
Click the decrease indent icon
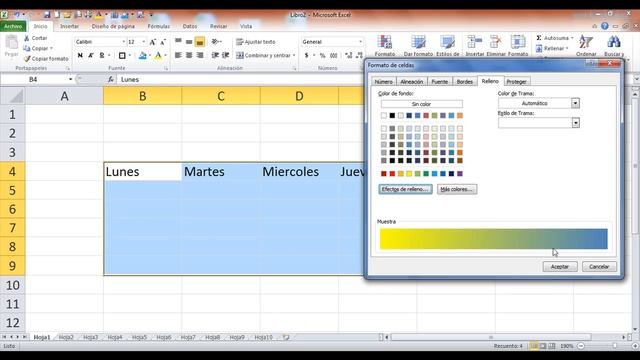pyautogui.click(x=215, y=55)
